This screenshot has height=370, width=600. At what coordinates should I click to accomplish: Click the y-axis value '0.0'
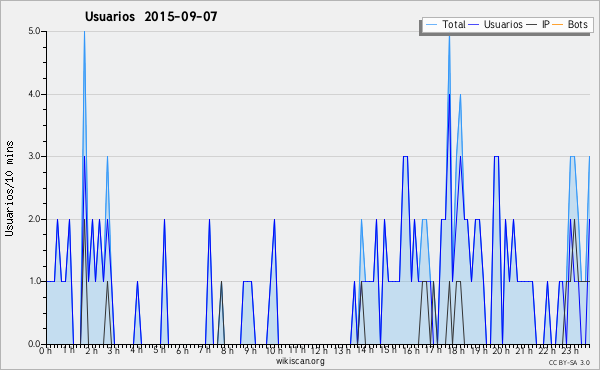point(34,344)
